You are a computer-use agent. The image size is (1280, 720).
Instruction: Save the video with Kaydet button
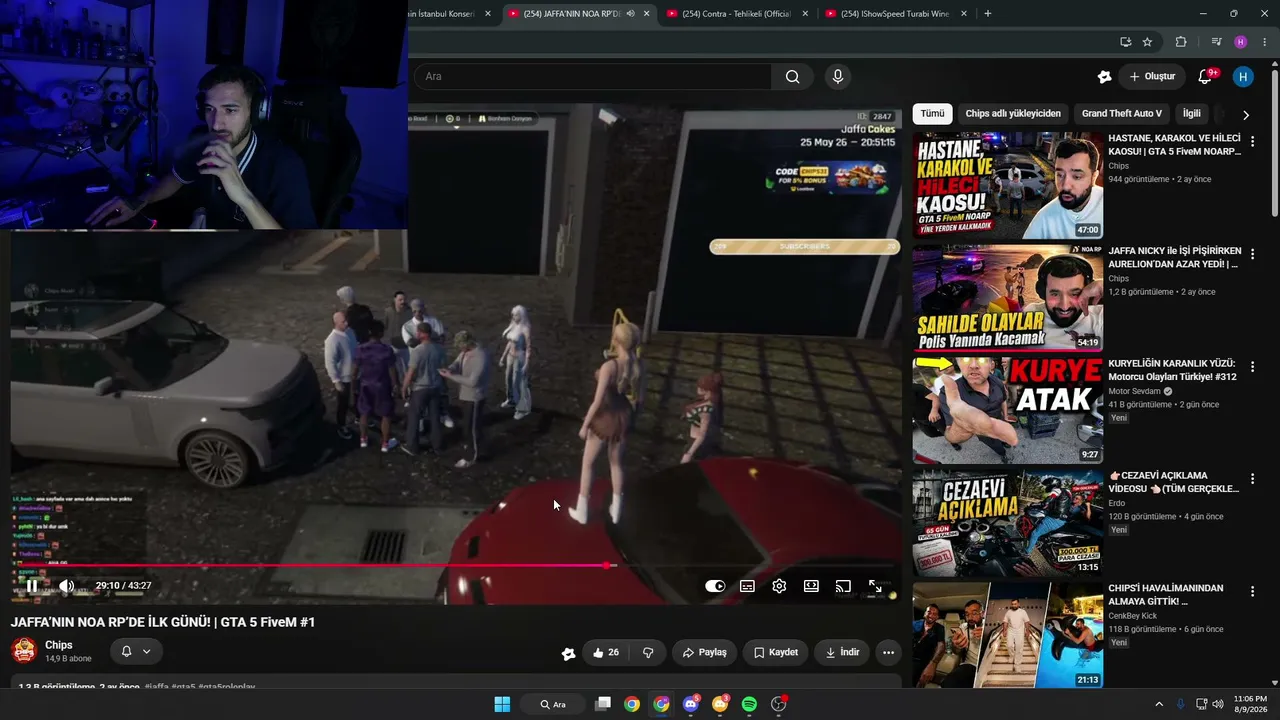(x=776, y=653)
